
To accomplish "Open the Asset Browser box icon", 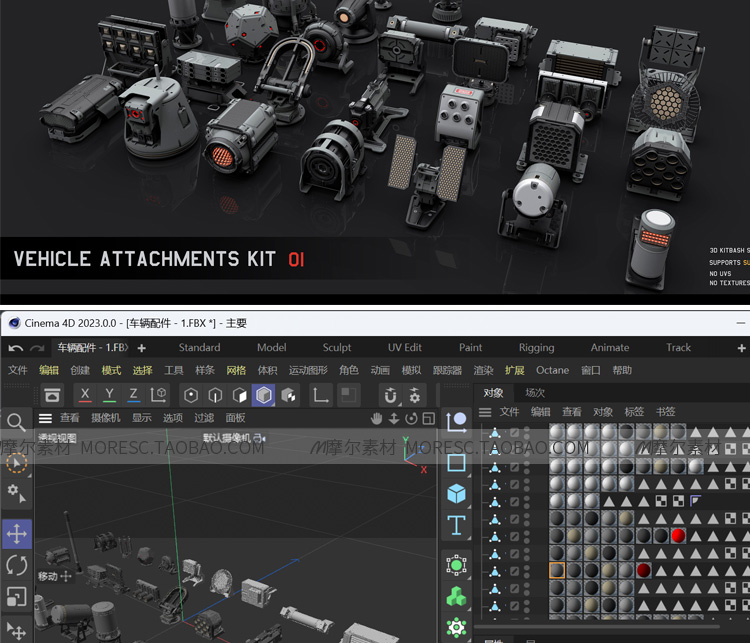I will click(x=52, y=395).
